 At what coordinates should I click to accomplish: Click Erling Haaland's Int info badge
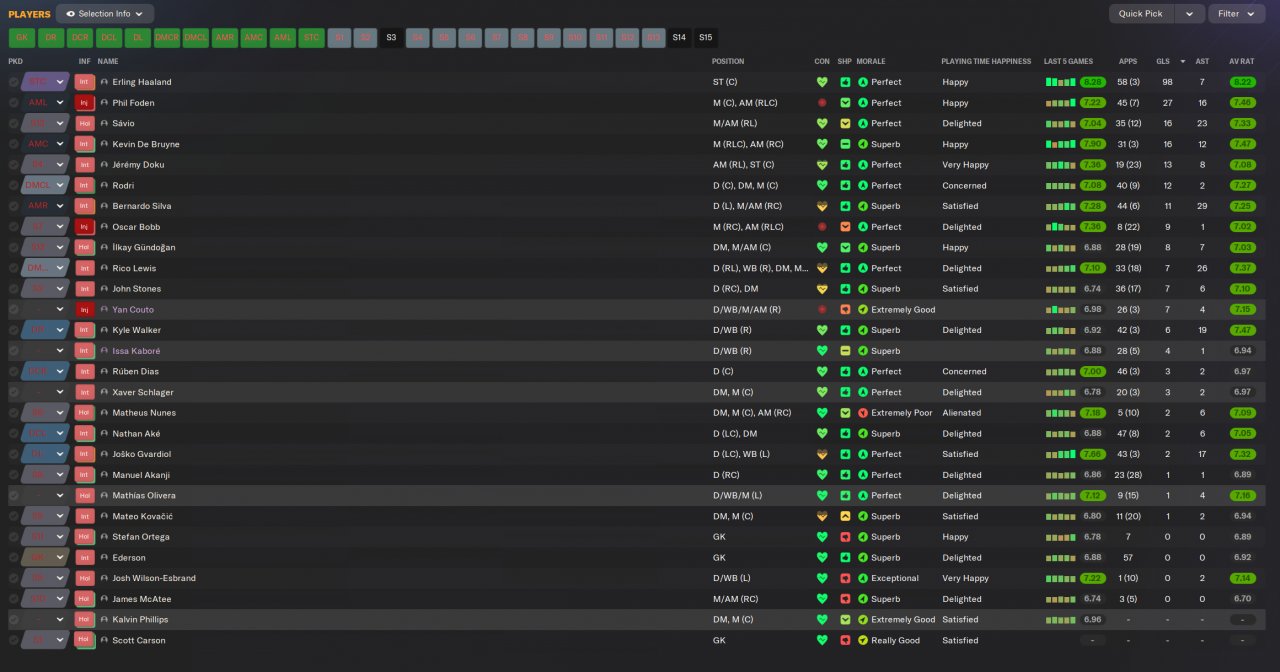point(85,82)
